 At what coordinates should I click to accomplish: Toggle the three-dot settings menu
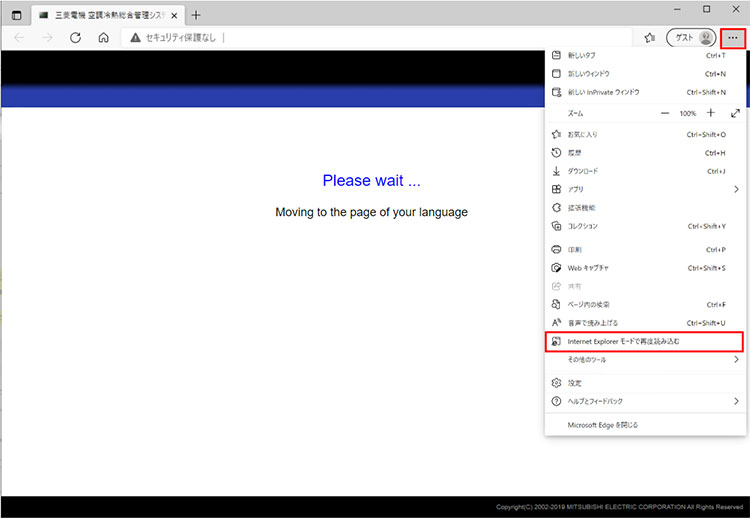(x=733, y=38)
